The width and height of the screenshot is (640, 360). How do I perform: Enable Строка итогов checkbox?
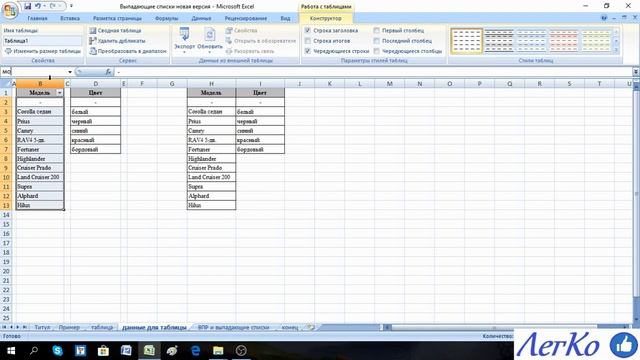point(308,41)
